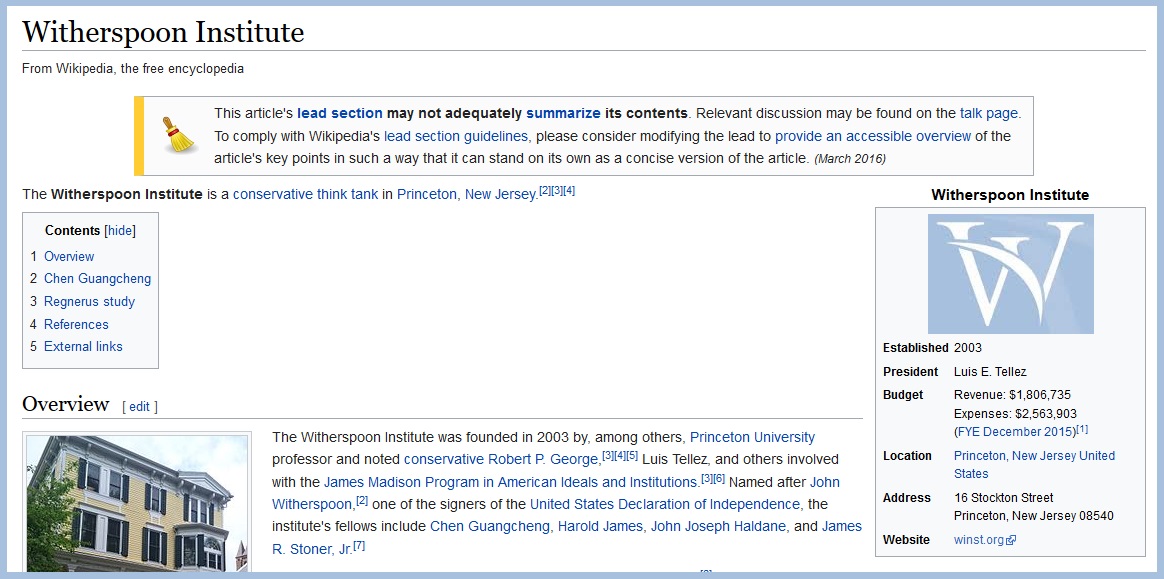Open citation [7] after Stoner, Jr.
Screen dimensions: 1164x579
pos(359,546)
